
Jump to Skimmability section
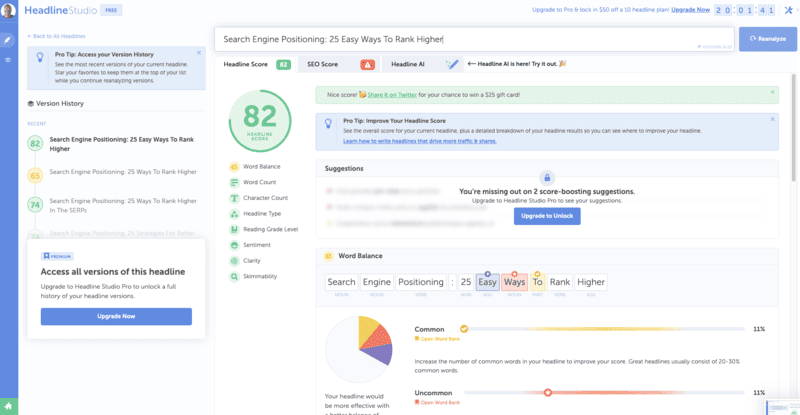260,277
